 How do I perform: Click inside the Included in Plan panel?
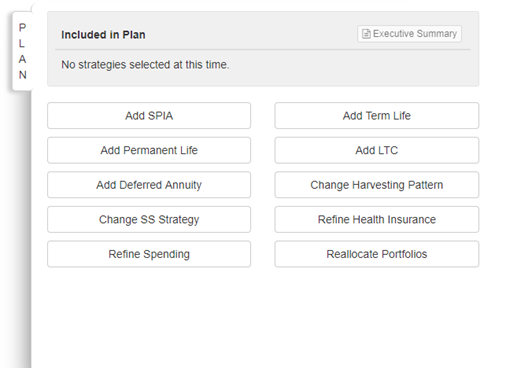263,49
